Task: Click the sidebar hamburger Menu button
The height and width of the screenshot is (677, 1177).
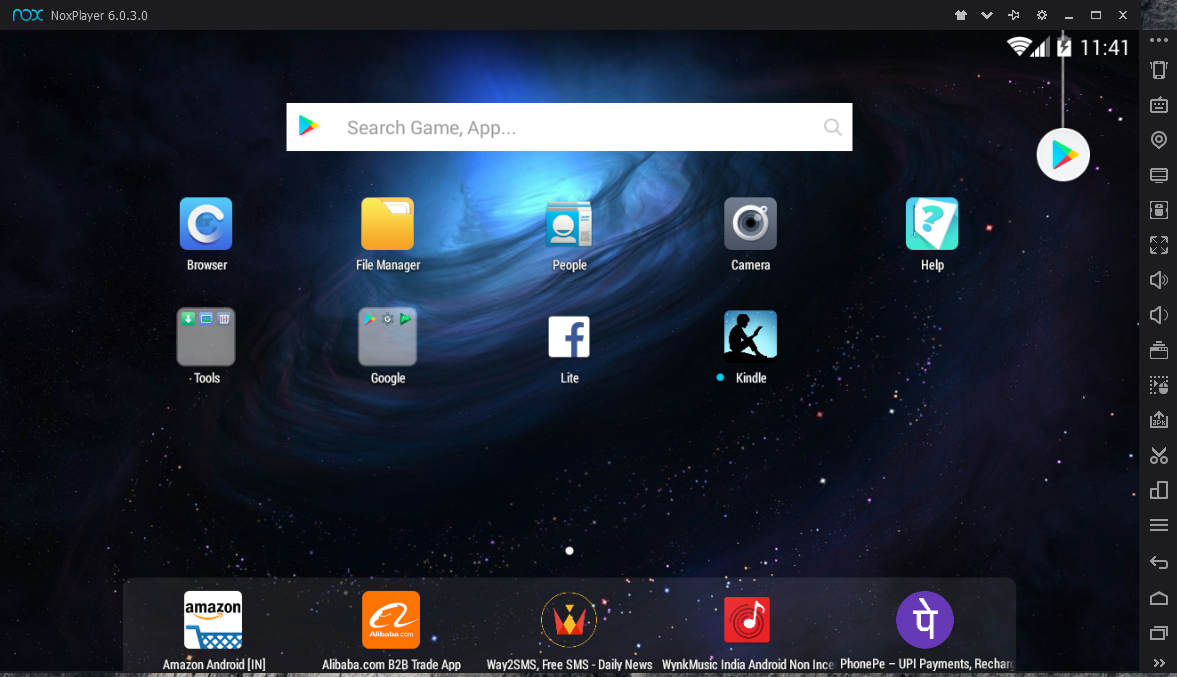Action: point(1159,525)
